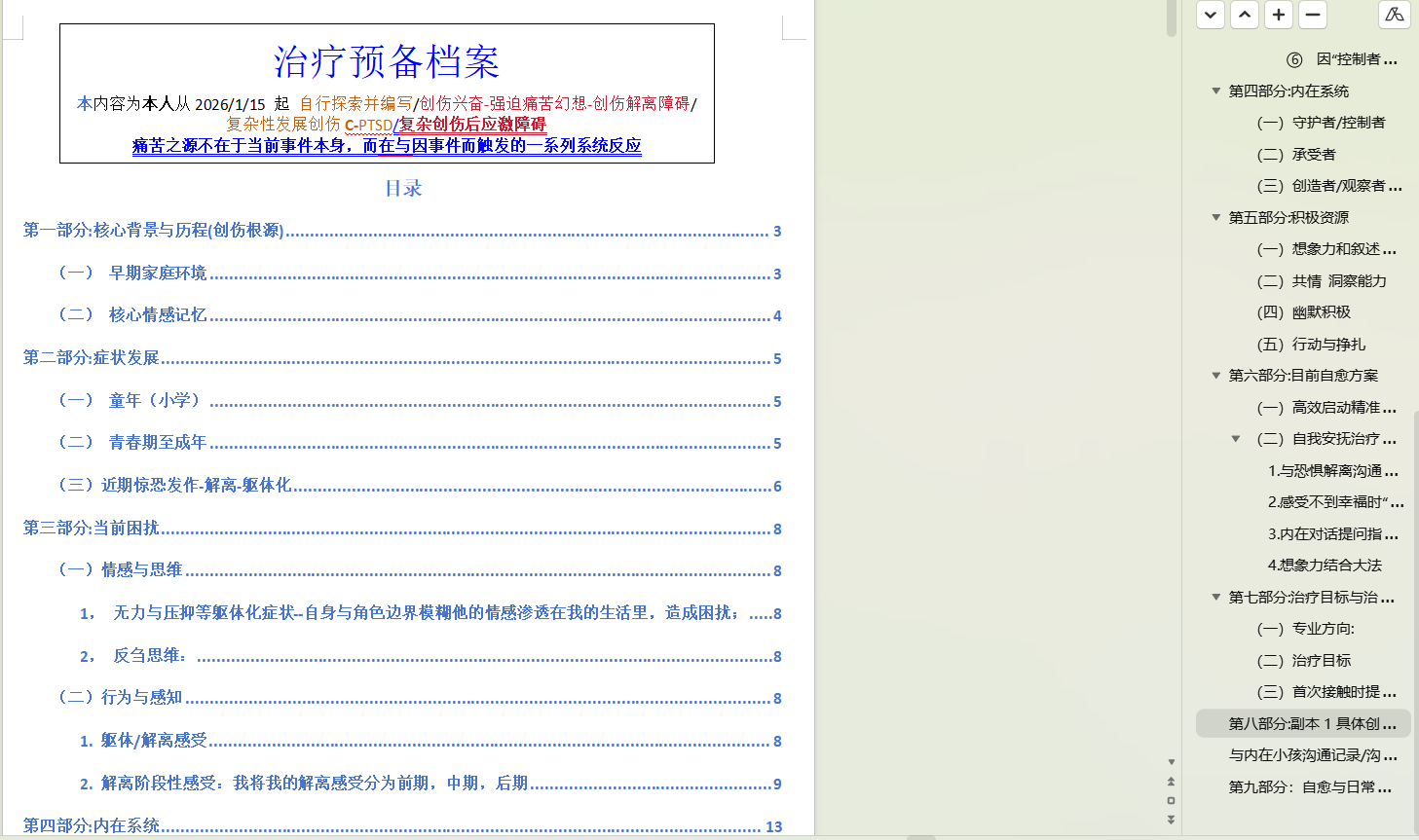The width and height of the screenshot is (1419, 840).
Task: Click the next page double-down arrow
Action: 1171,820
